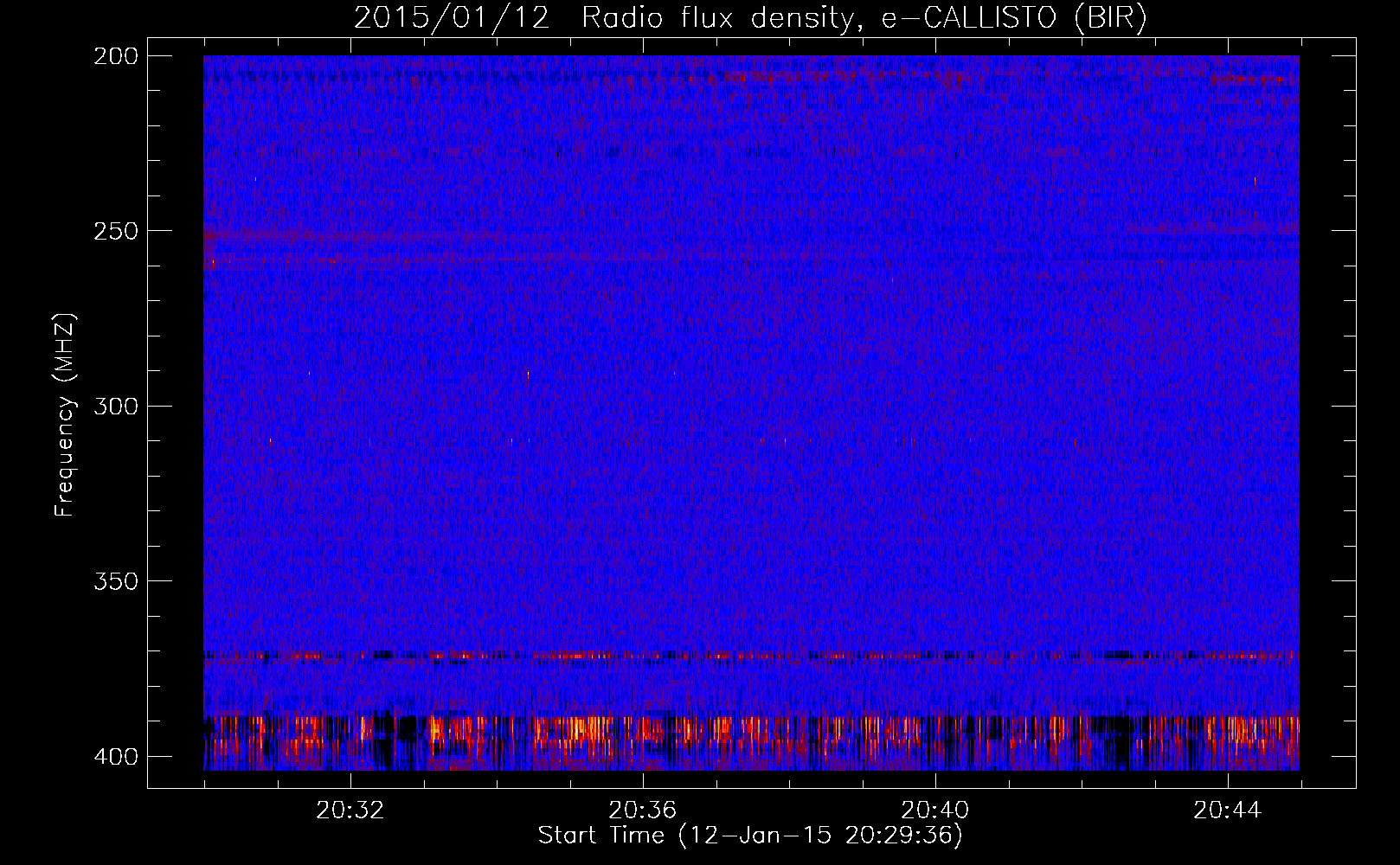Click the '250' frequency tick label
The image size is (1400, 865).
pyautogui.click(x=116, y=231)
